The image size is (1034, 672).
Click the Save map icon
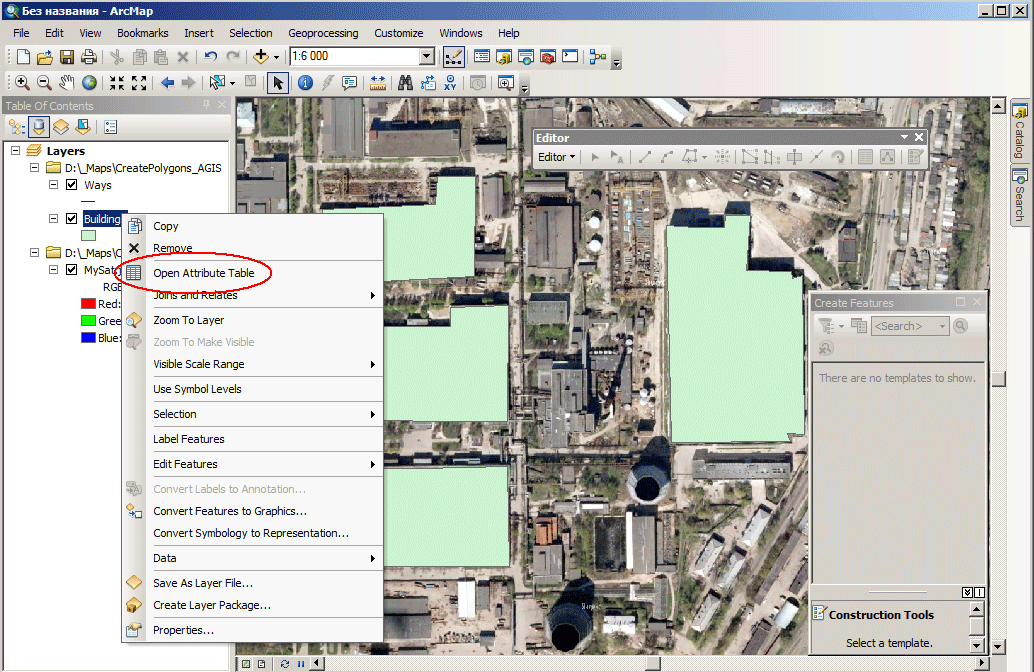click(67, 57)
